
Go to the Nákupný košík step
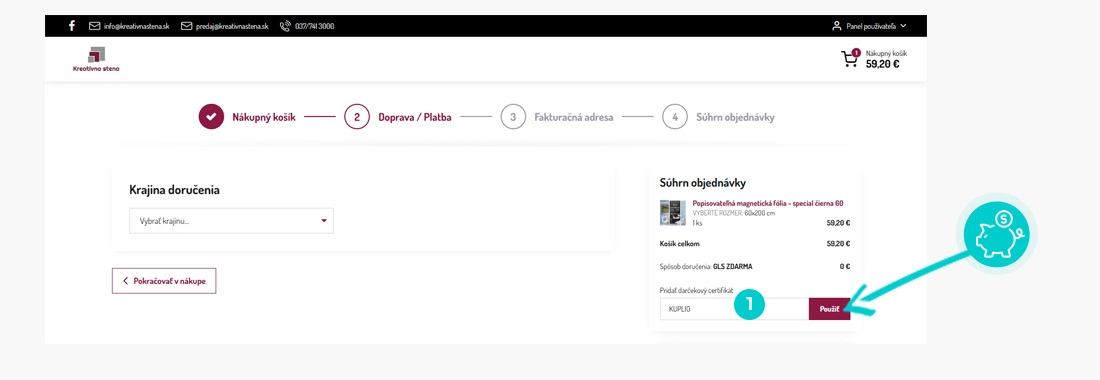264,117
